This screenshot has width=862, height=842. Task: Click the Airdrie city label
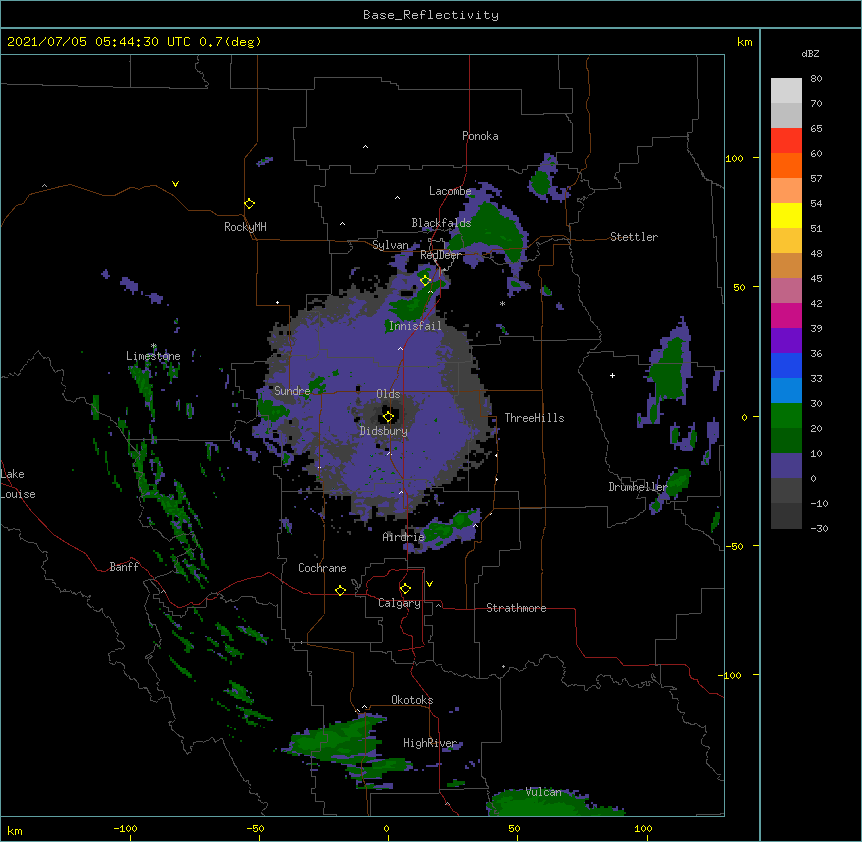pyautogui.click(x=404, y=537)
